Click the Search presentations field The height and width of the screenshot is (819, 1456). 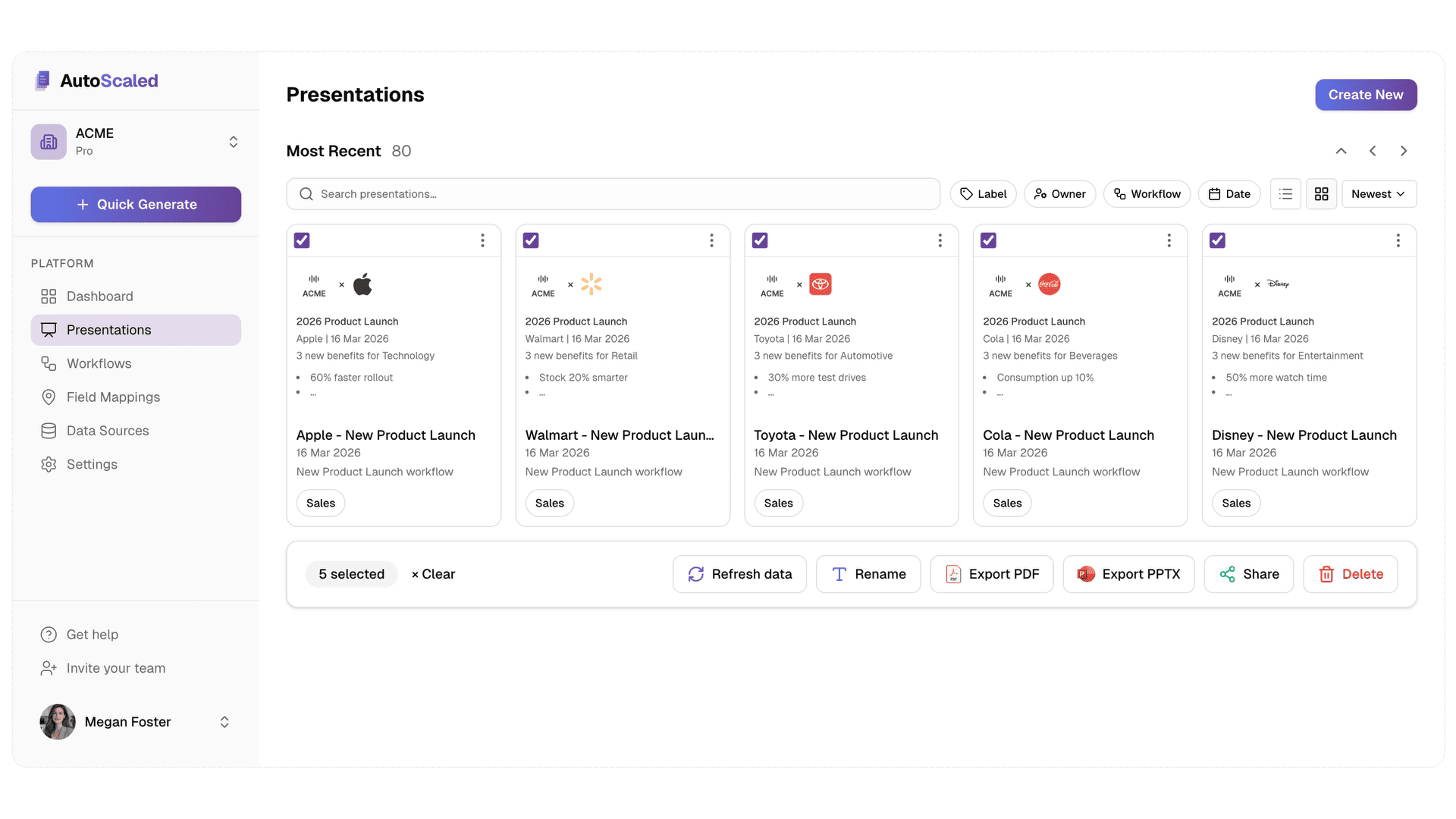[x=613, y=194]
